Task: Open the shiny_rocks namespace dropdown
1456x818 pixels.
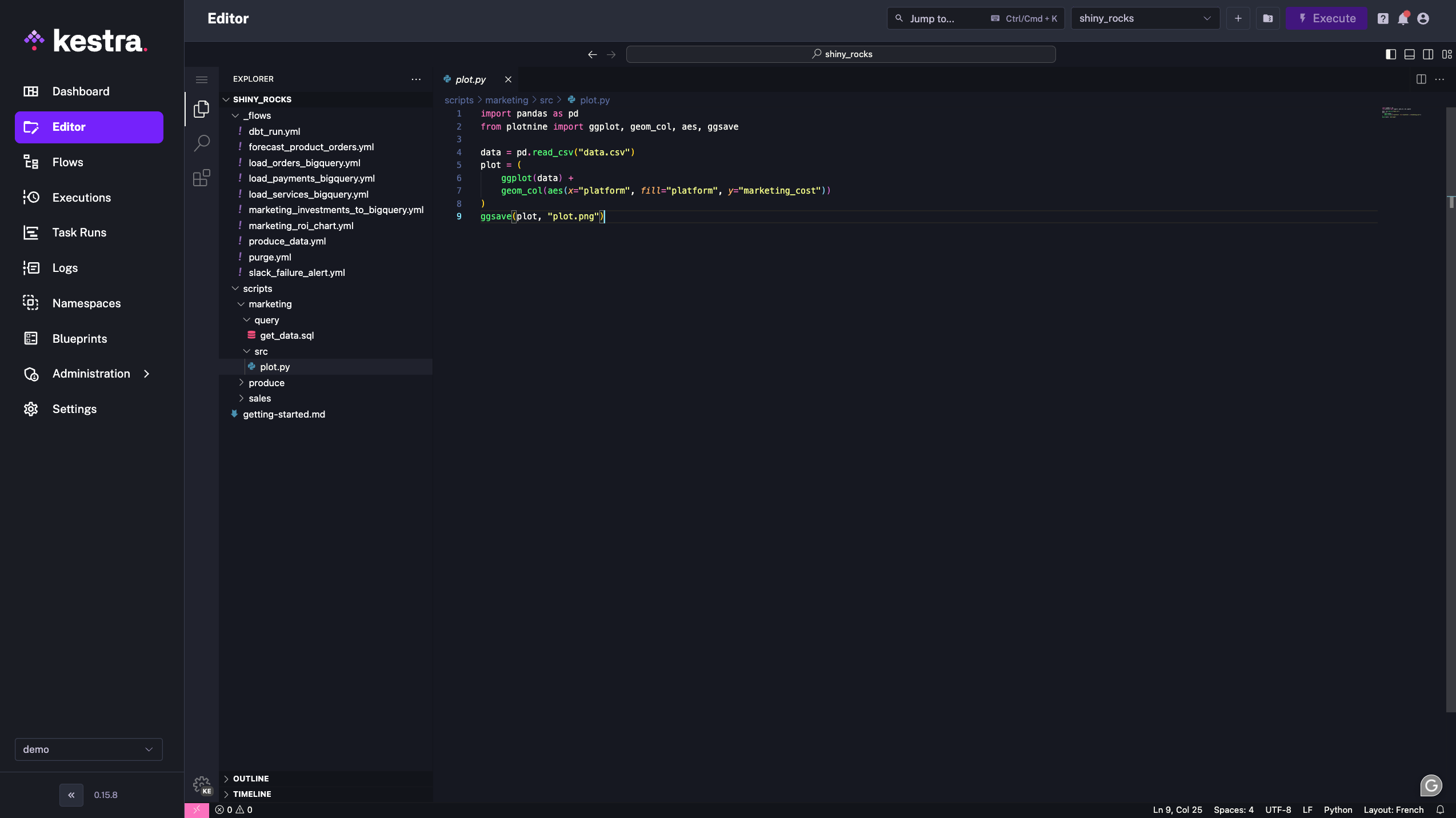Action: (x=1145, y=18)
